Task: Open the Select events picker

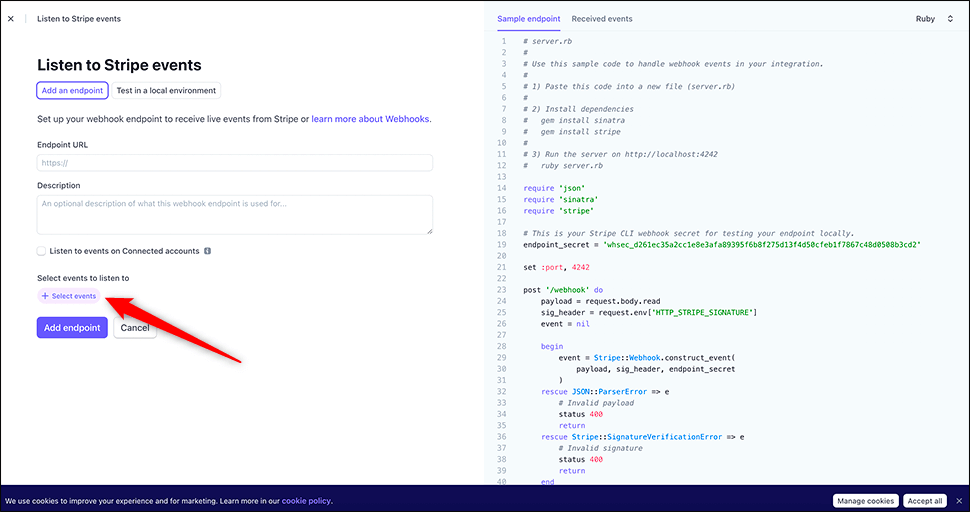Action: pyautogui.click(x=69, y=296)
